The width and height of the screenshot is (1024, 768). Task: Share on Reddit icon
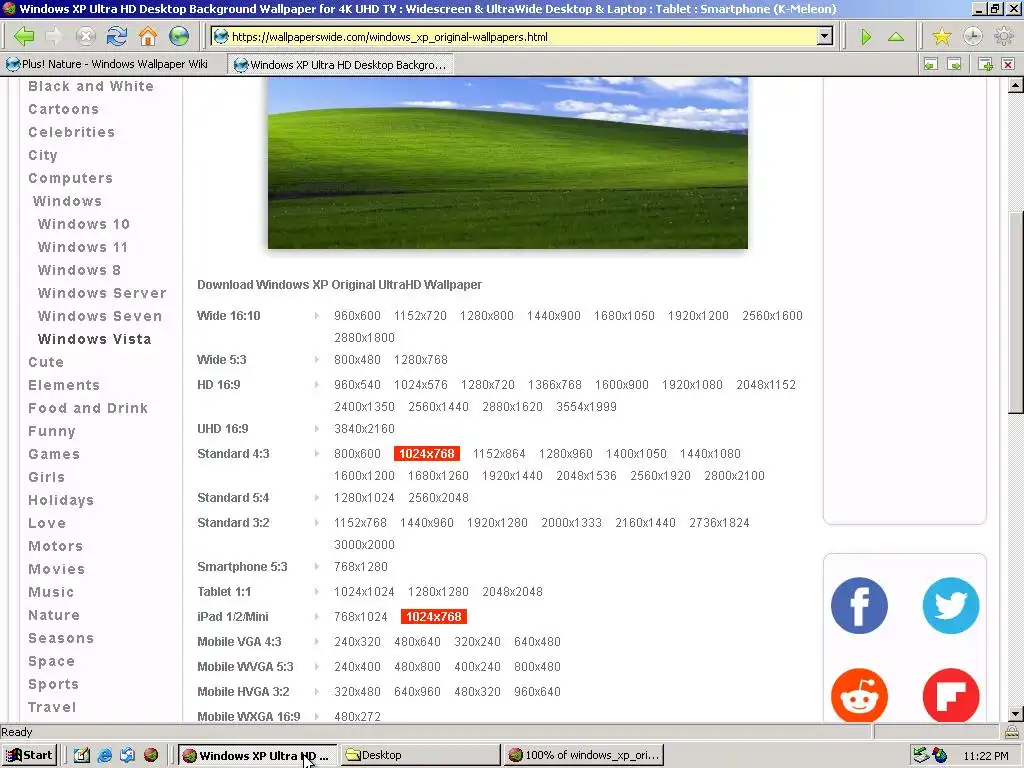pos(859,695)
